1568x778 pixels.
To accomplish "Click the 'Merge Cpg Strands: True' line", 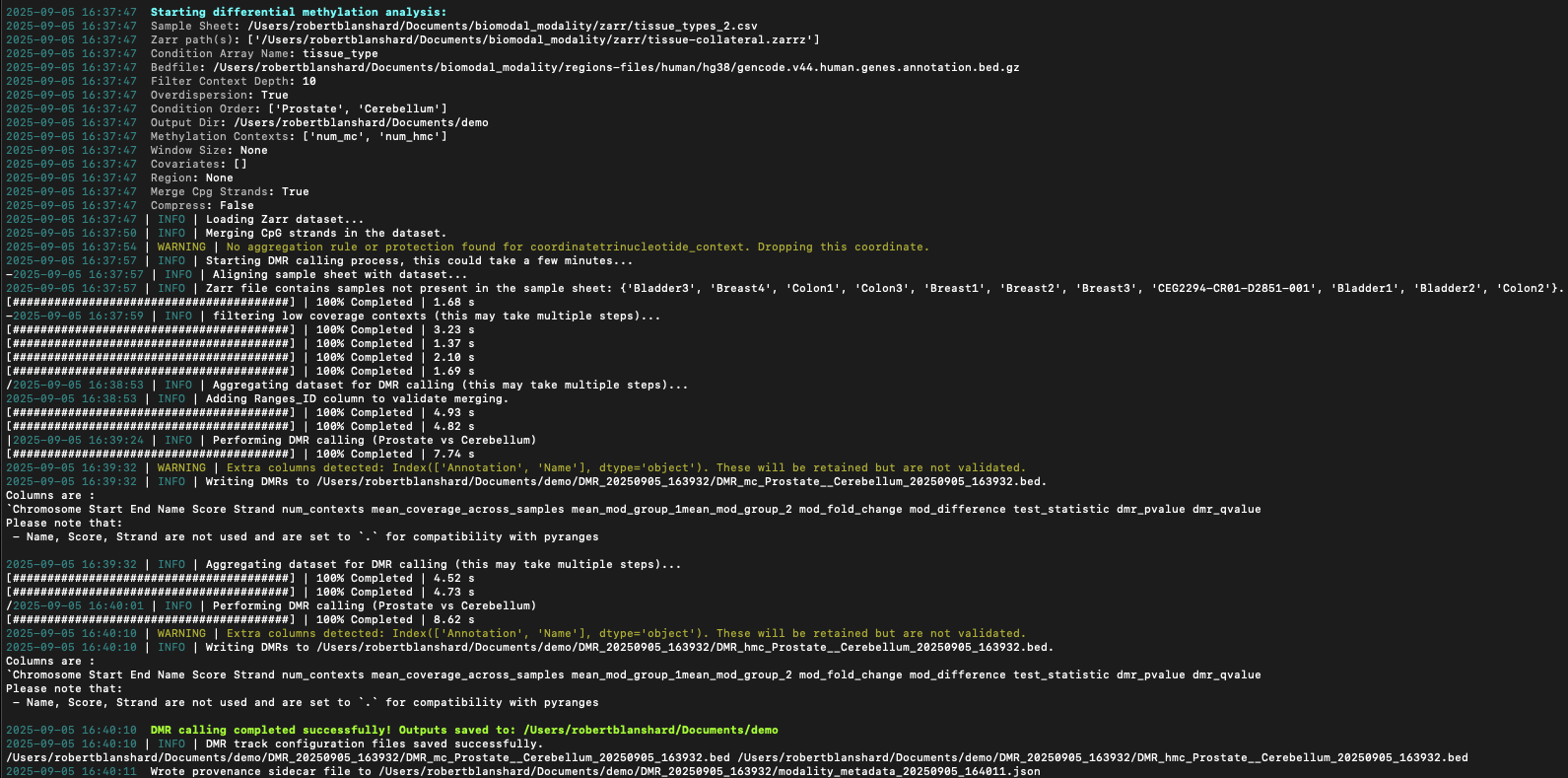I will pos(229,191).
